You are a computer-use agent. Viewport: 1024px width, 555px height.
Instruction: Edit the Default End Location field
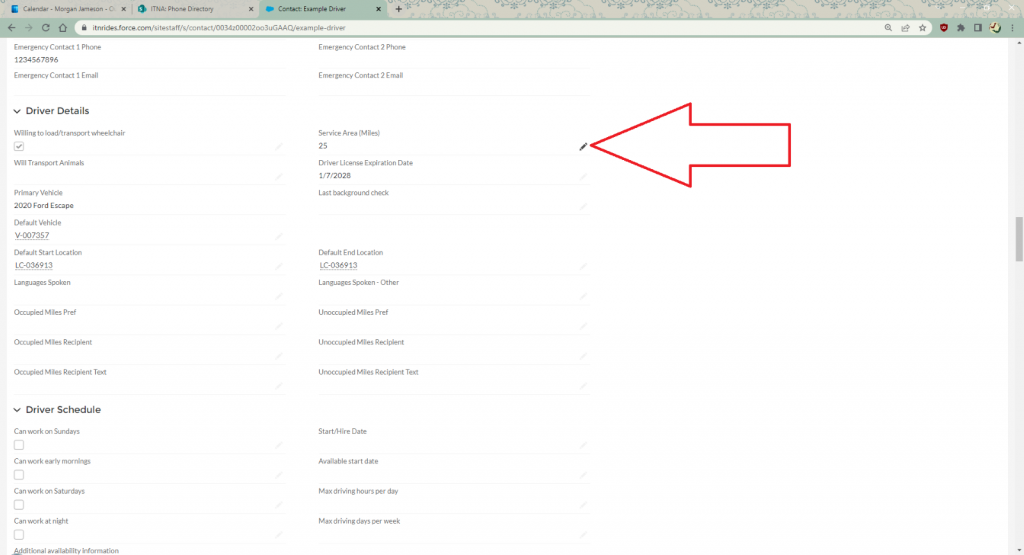pos(584,266)
